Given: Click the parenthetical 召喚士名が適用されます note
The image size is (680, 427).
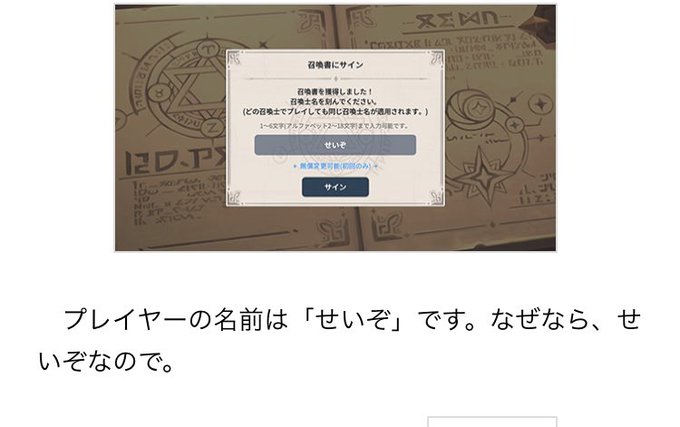Looking at the screenshot, I should (x=335, y=111).
